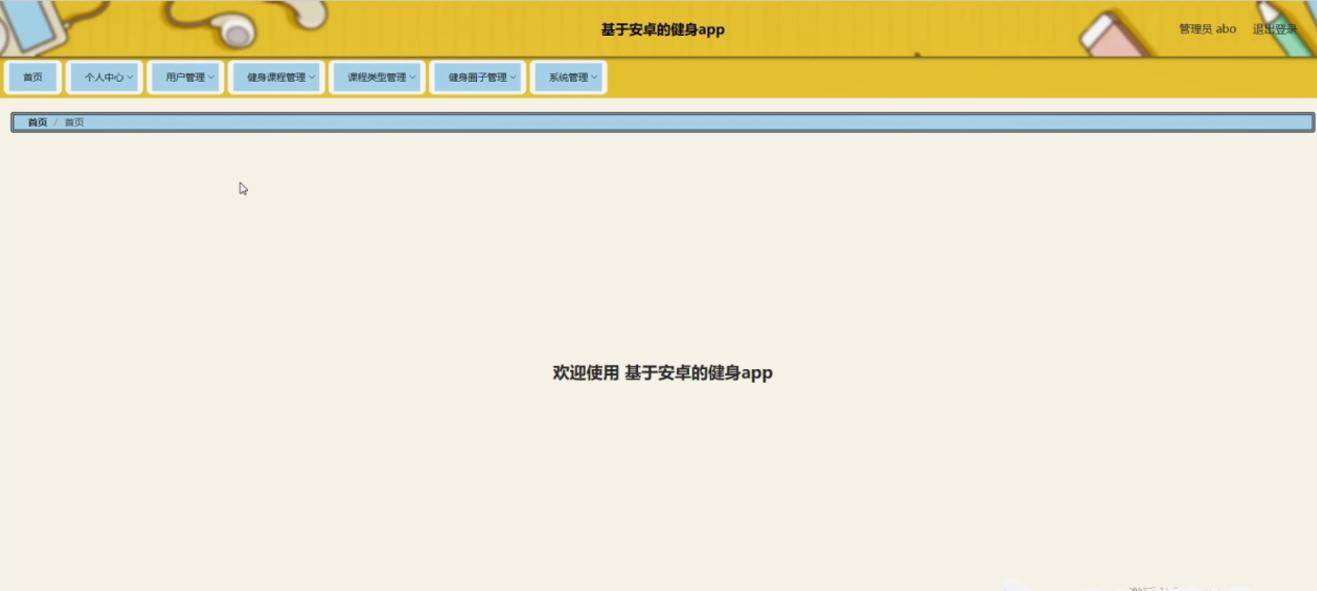Screen dimensions: 1317x591
Task: Expand the 系统管理 dropdown menu
Action: coord(570,77)
